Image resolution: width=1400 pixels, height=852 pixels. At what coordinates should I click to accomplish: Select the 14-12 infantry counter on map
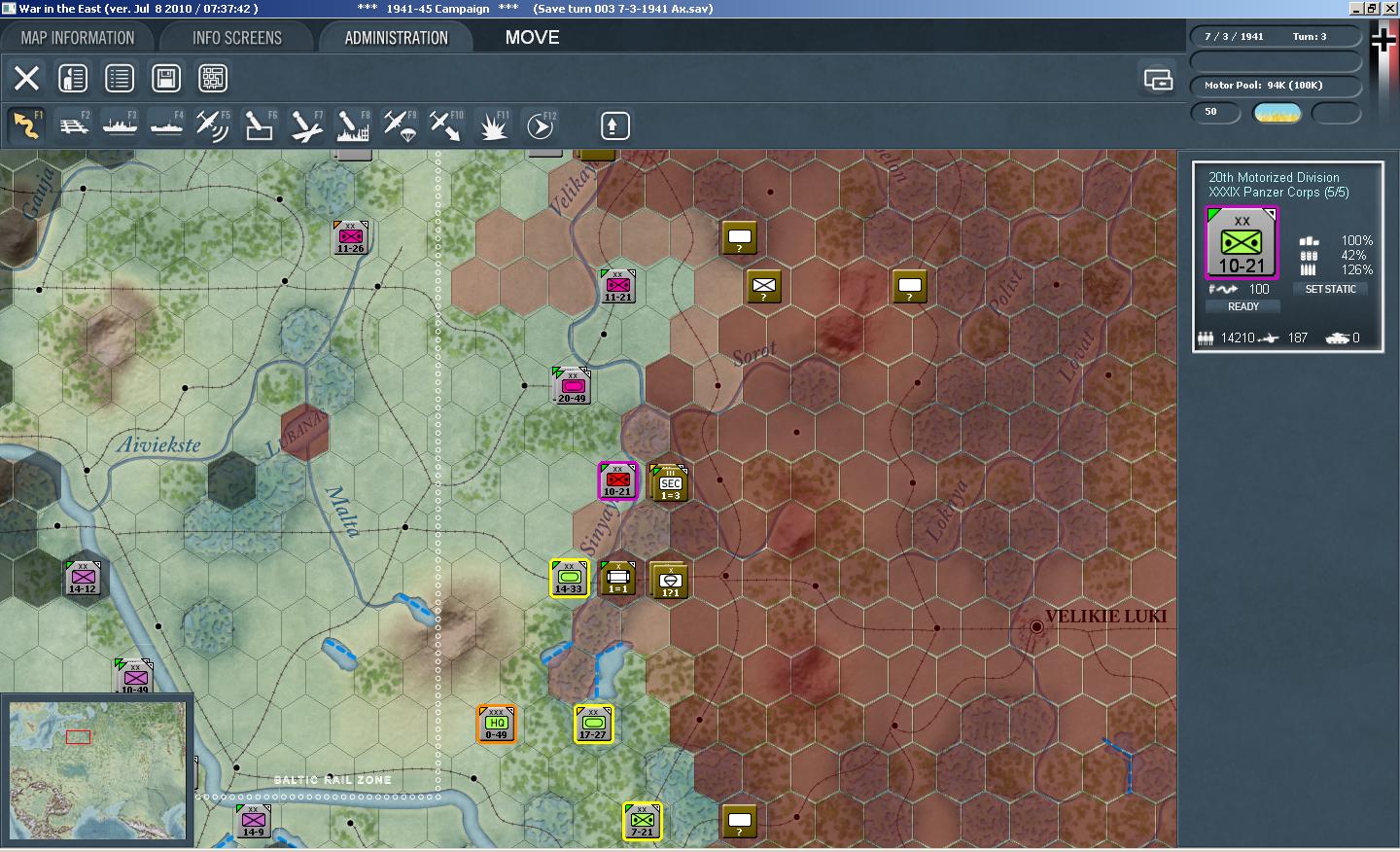pos(83,578)
